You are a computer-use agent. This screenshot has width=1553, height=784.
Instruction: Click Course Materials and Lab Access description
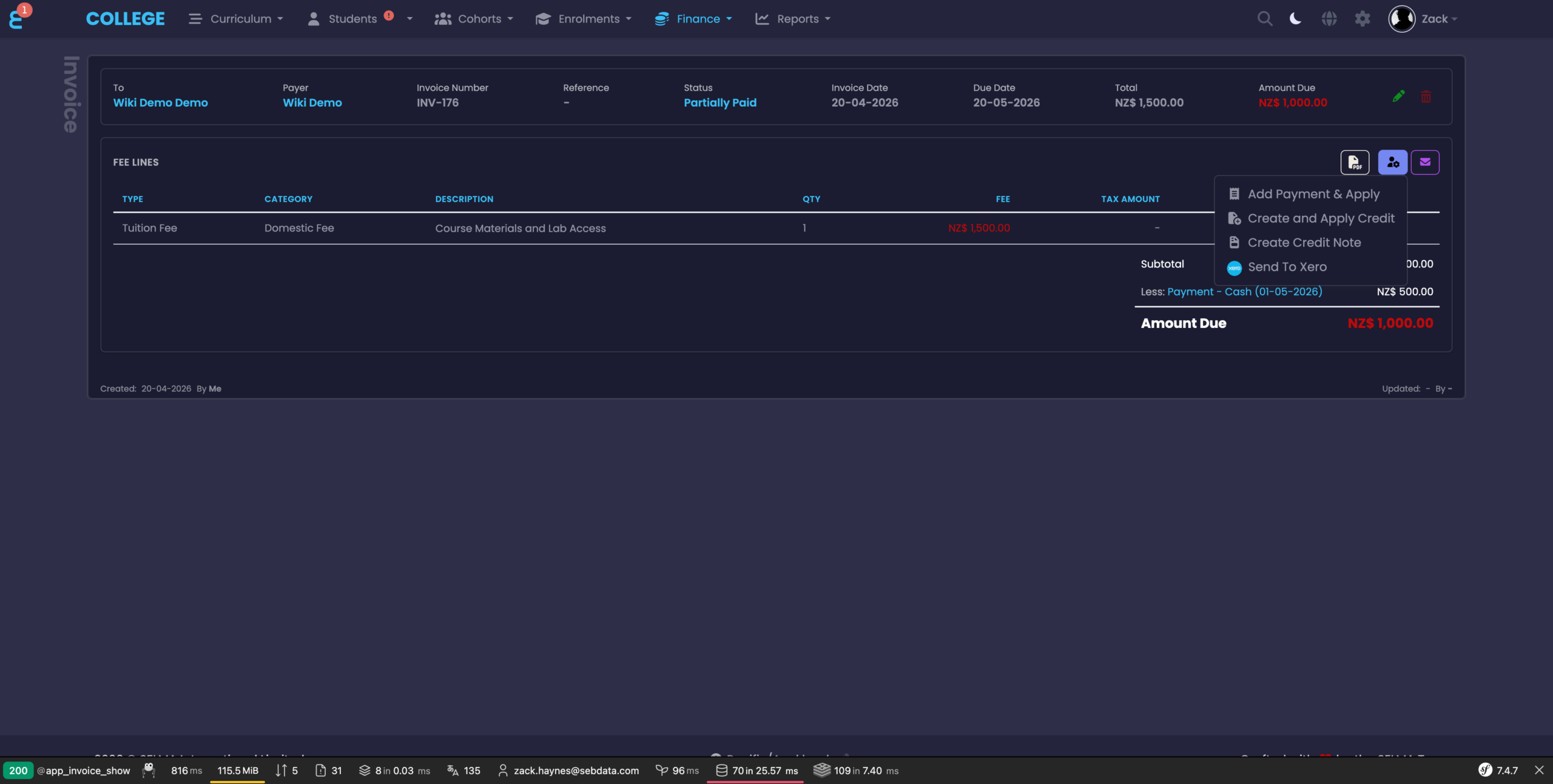click(x=520, y=228)
